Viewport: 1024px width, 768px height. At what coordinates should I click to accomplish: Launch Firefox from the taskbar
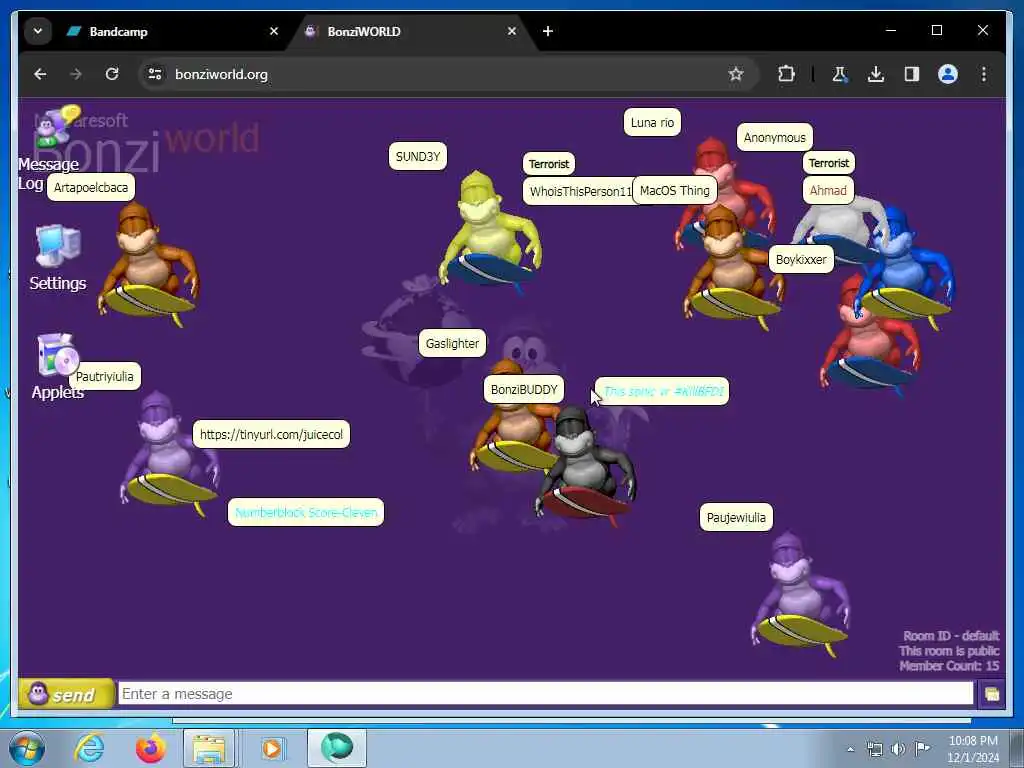pyautogui.click(x=150, y=748)
